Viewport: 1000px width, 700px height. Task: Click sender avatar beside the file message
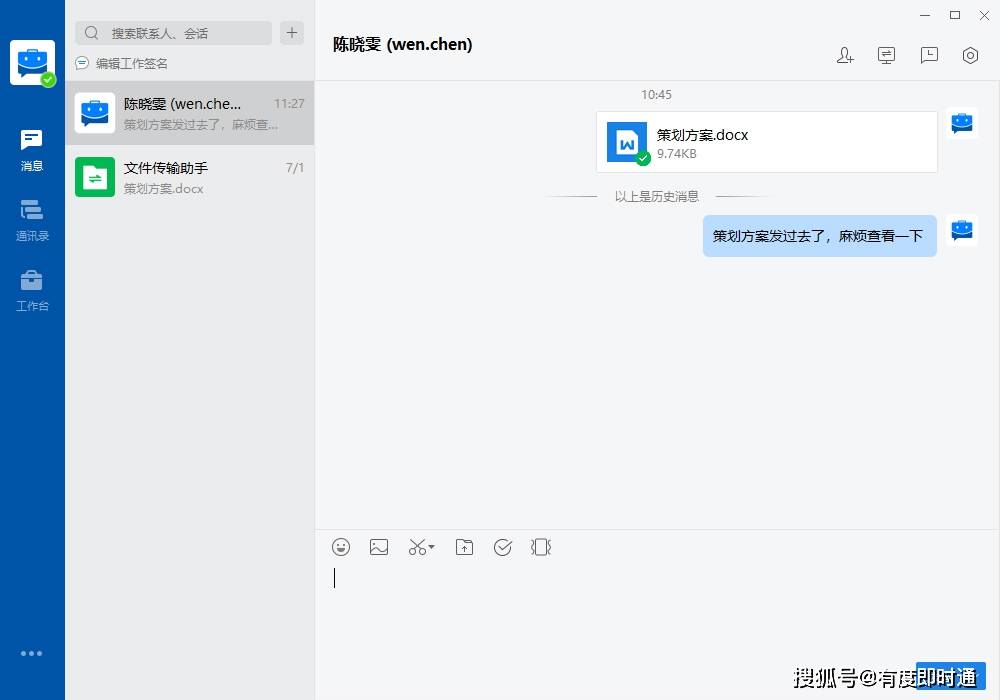point(962,123)
